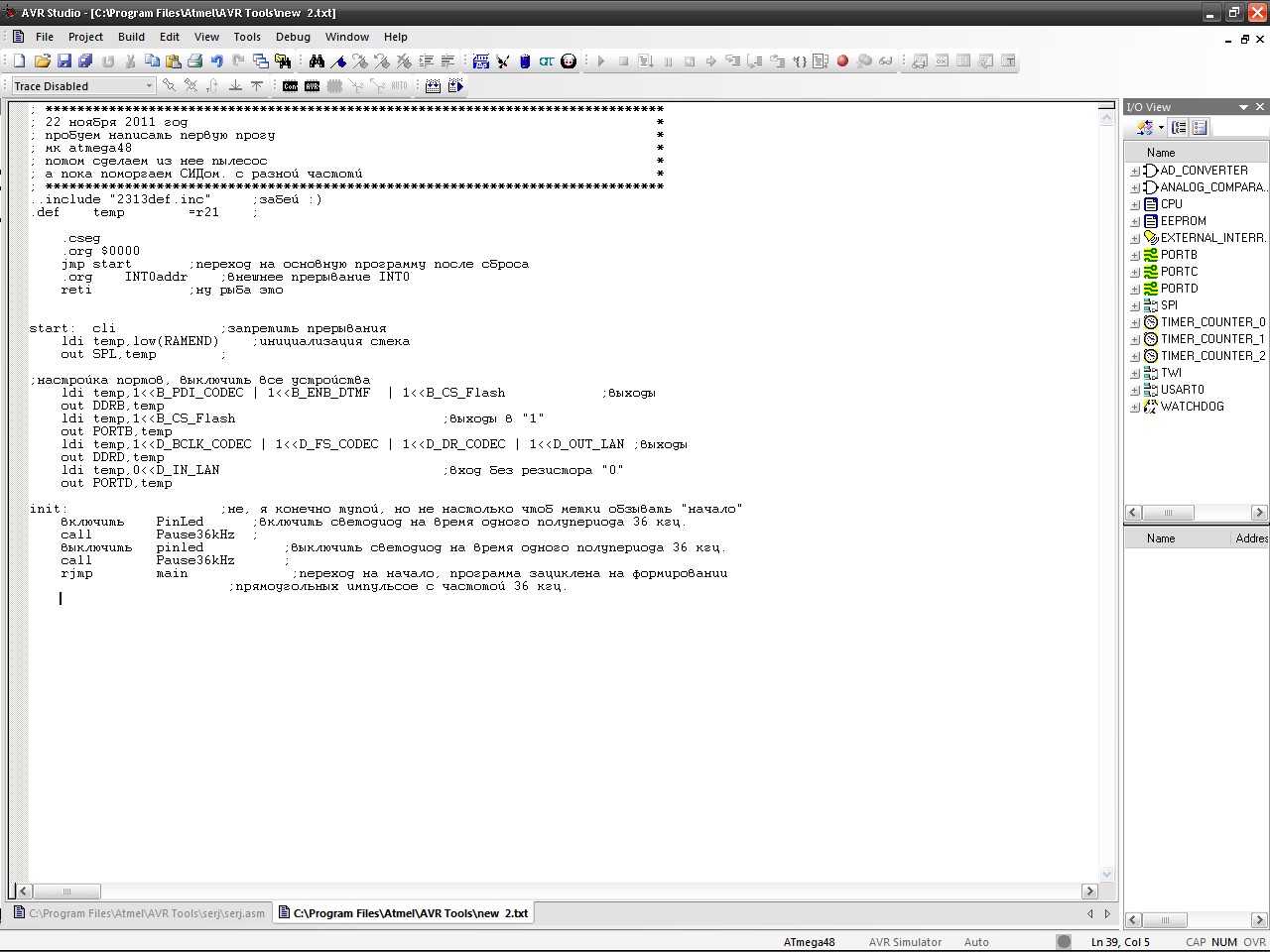Open the I/O View panel options arrow
Screen dimensions: 1270x952
(1243, 107)
